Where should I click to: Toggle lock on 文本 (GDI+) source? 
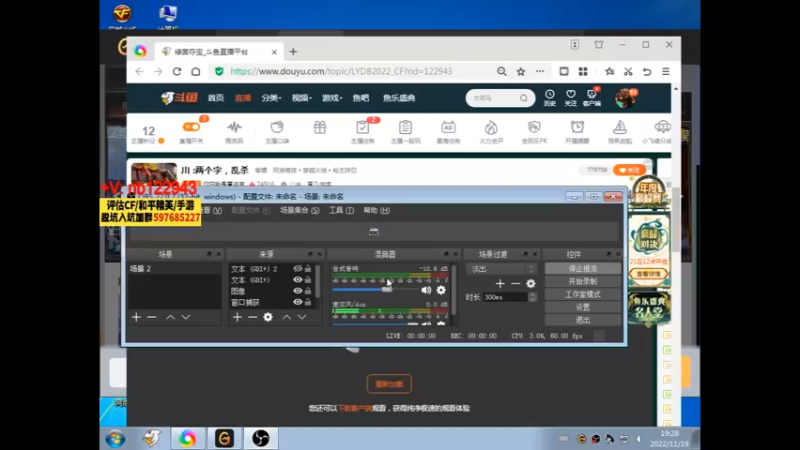[x=308, y=280]
